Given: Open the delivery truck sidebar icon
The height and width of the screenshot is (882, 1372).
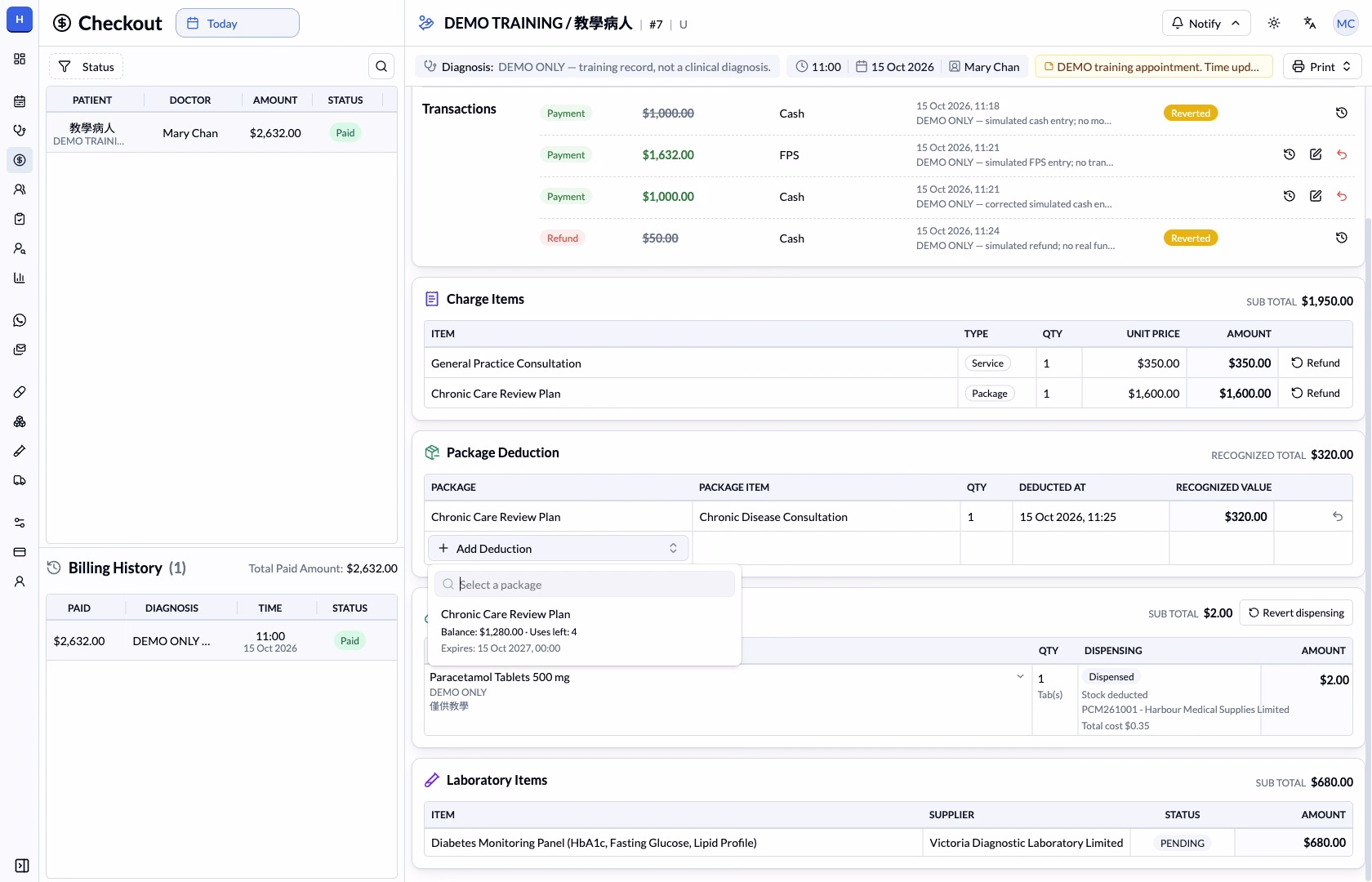Looking at the screenshot, I should [x=20, y=480].
